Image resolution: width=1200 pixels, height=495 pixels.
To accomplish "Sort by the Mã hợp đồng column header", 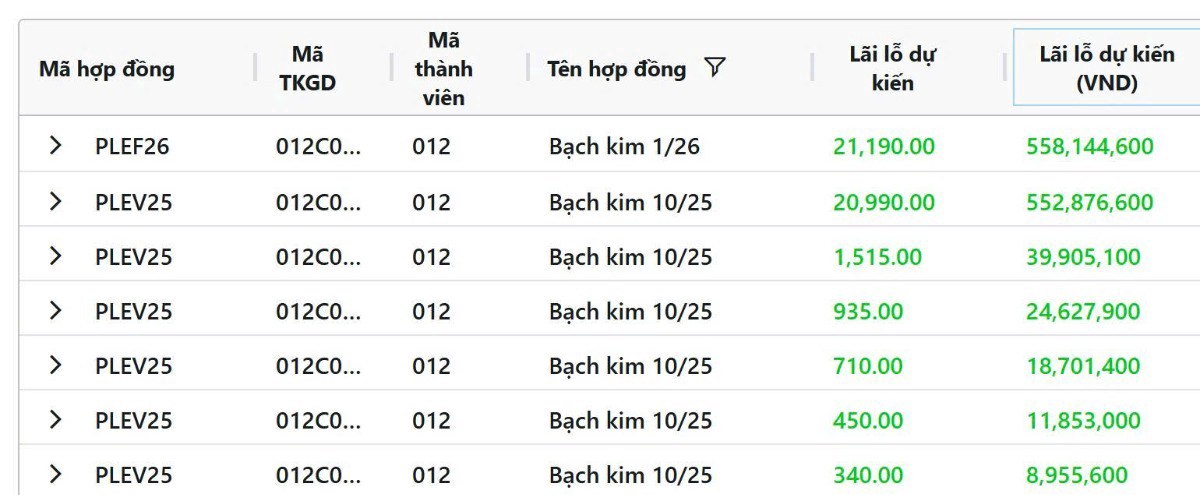I will pos(107,69).
